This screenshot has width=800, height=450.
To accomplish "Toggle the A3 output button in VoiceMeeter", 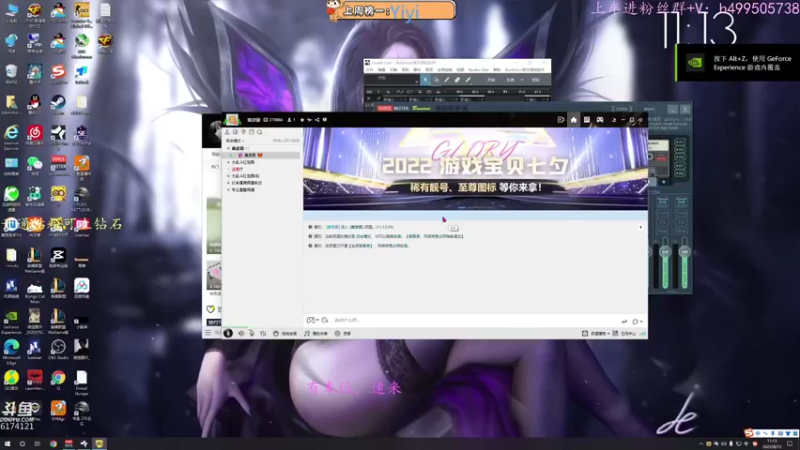I will coord(680,158).
